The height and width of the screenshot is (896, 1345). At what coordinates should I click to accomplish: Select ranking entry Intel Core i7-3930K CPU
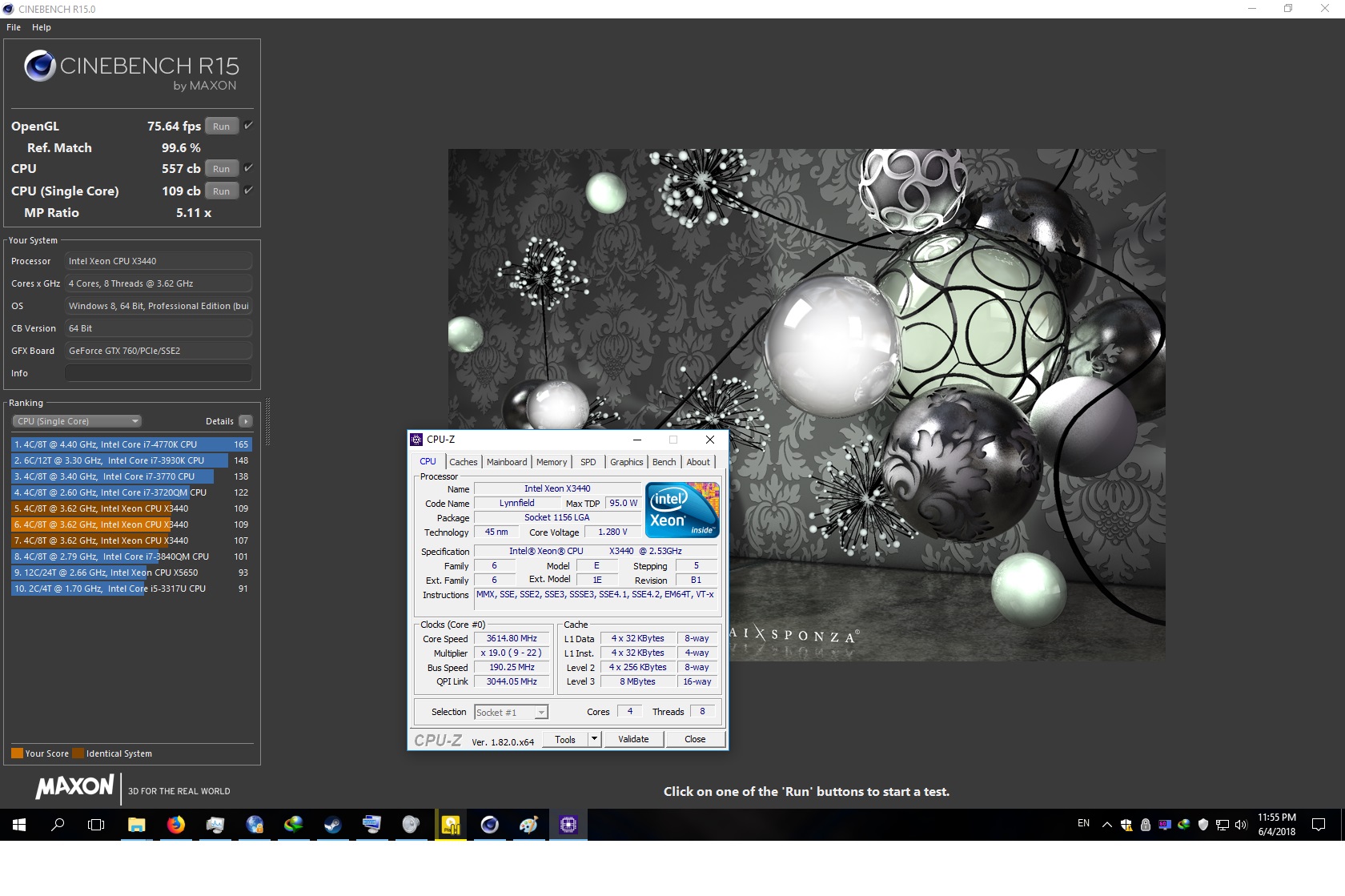(x=131, y=460)
